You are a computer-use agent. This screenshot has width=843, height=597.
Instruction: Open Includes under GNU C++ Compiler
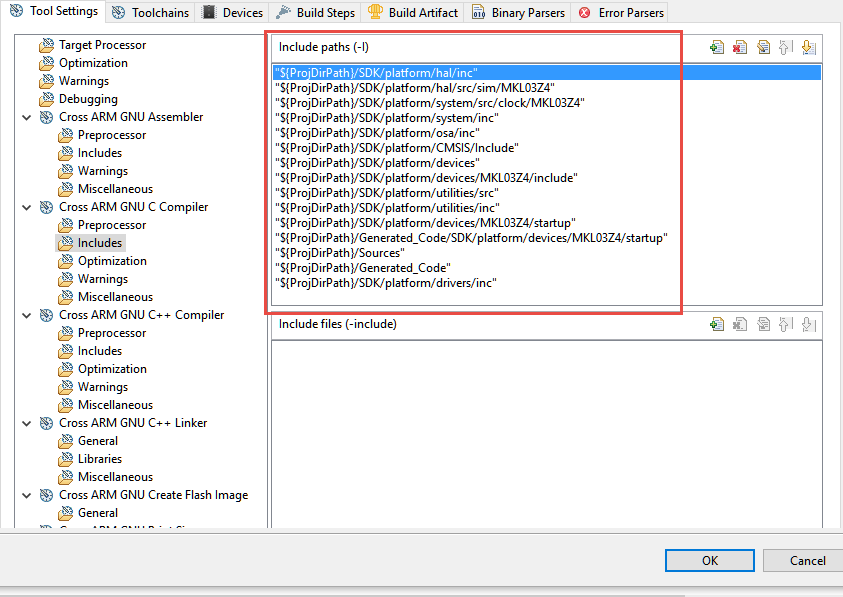click(x=99, y=351)
